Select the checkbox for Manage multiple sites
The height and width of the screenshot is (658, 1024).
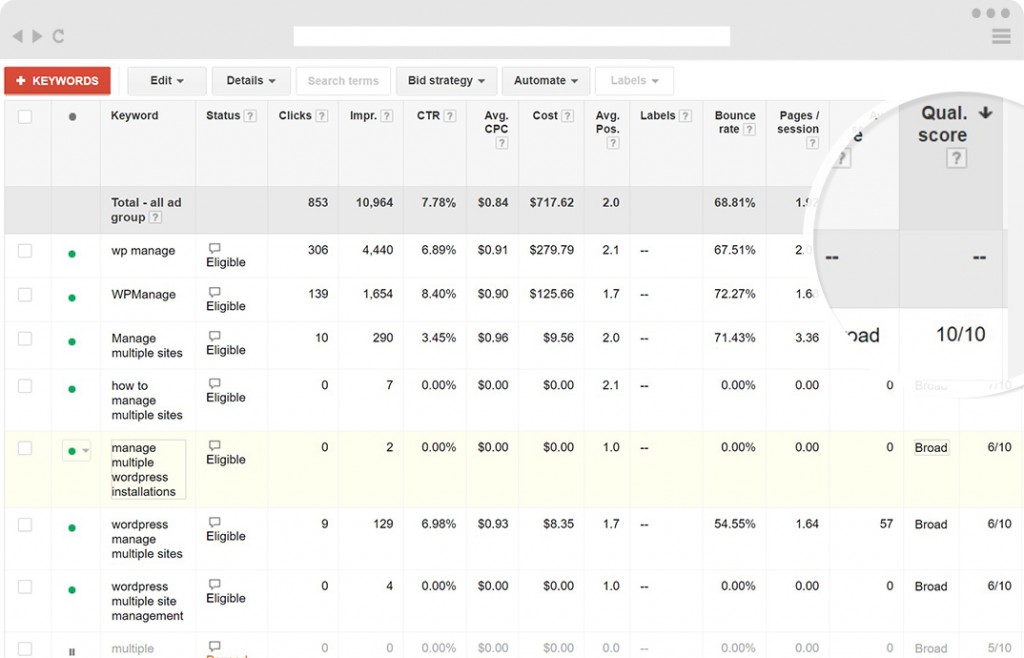coord(25,339)
